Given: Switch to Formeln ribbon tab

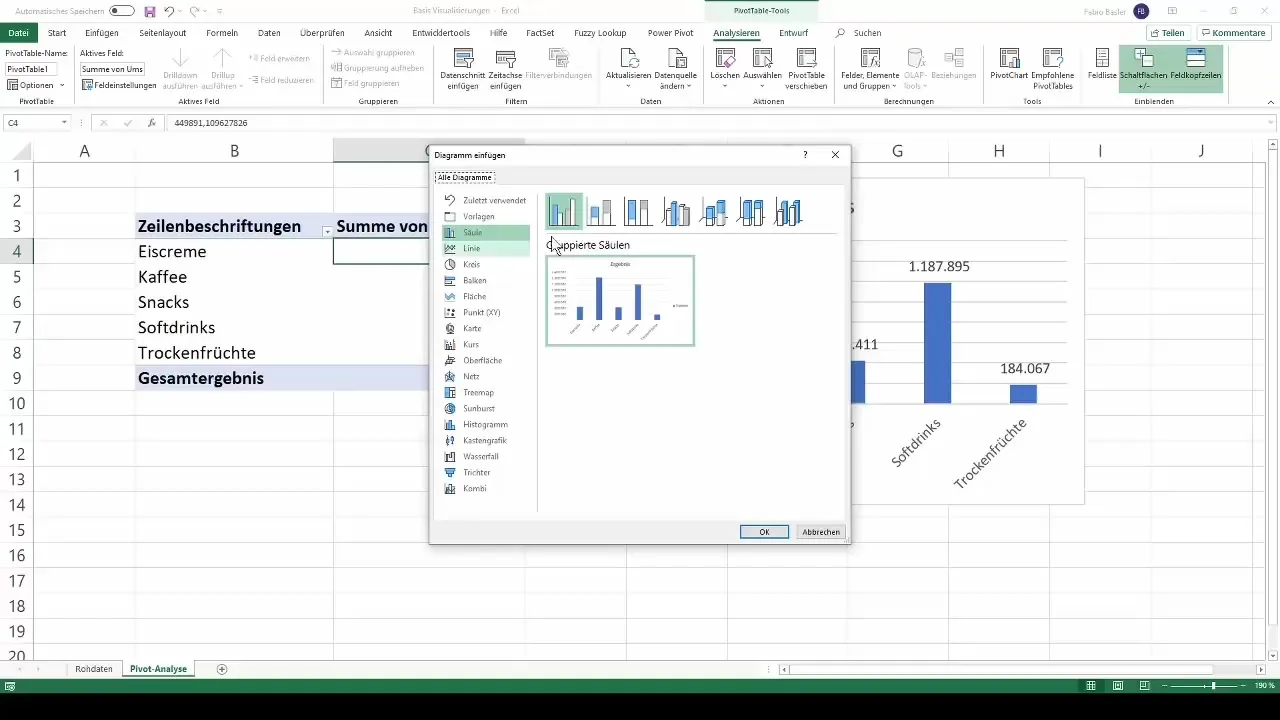Looking at the screenshot, I should point(222,33).
